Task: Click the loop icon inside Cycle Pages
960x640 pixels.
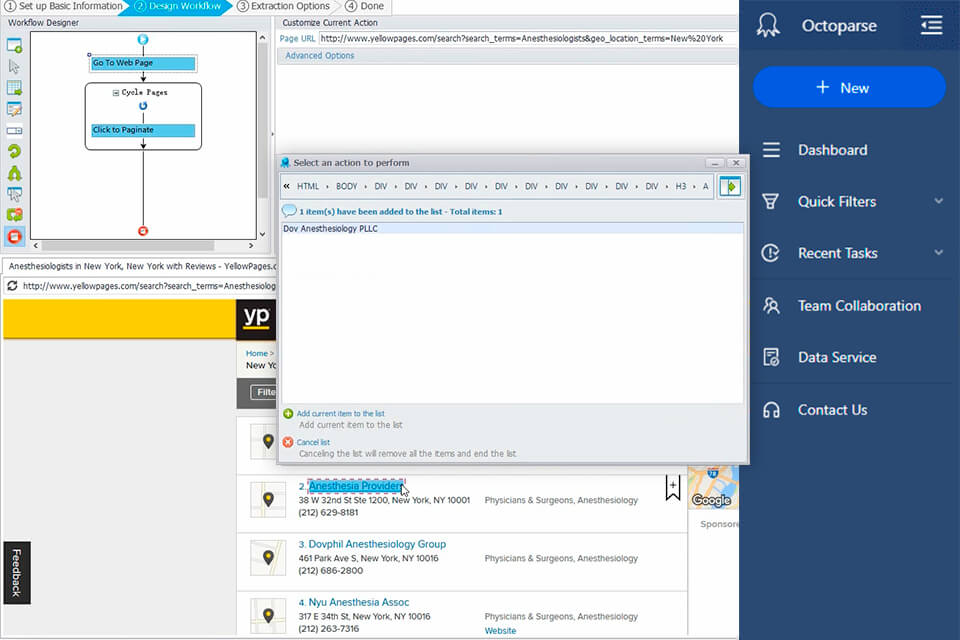Action: click(x=143, y=105)
